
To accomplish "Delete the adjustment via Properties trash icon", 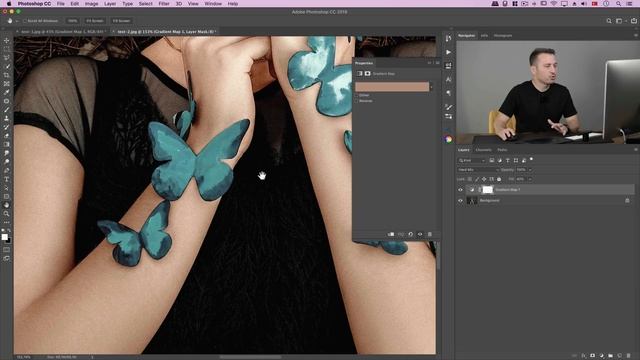I will [x=430, y=234].
